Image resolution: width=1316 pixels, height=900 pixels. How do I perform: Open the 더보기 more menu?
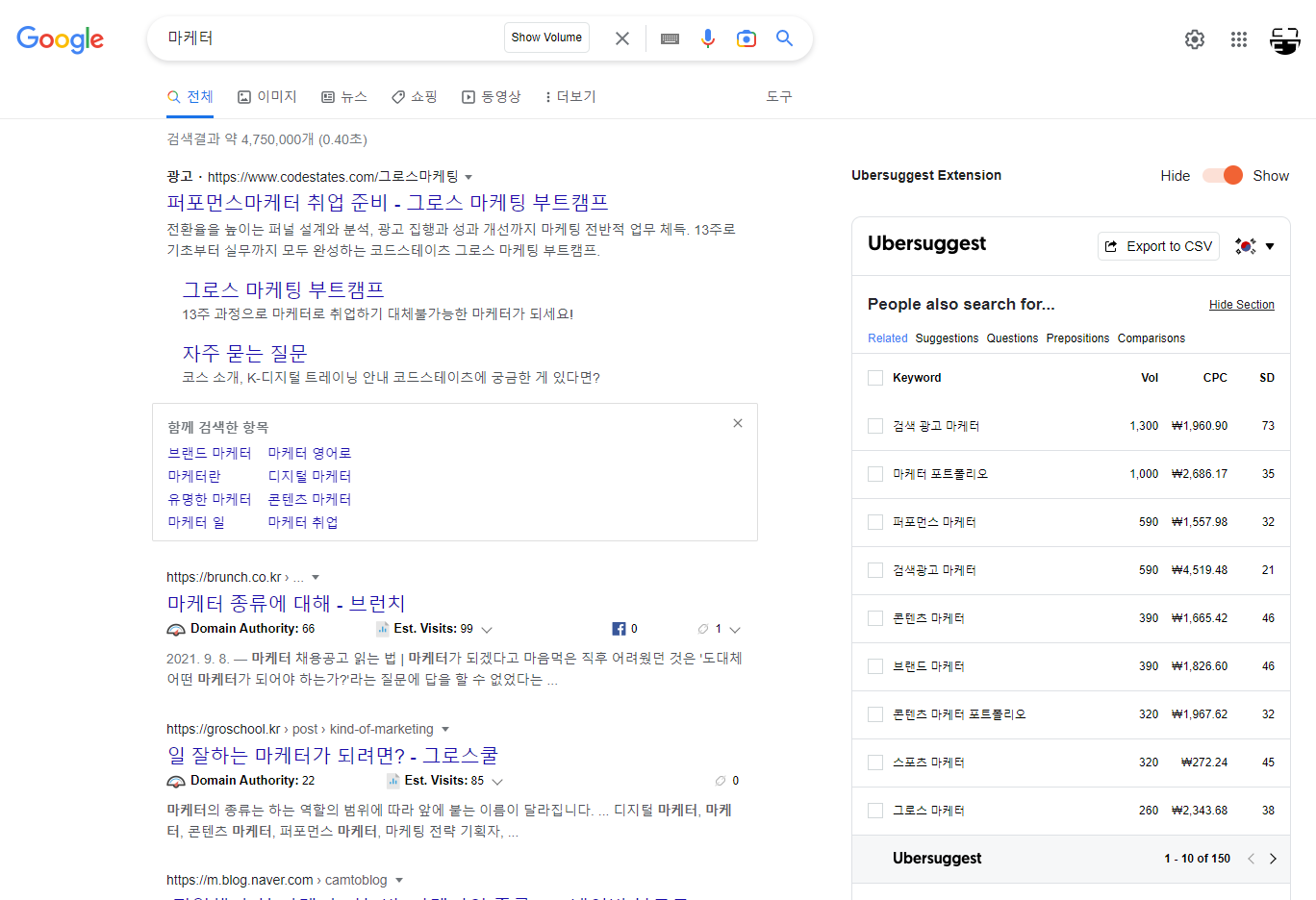point(570,97)
